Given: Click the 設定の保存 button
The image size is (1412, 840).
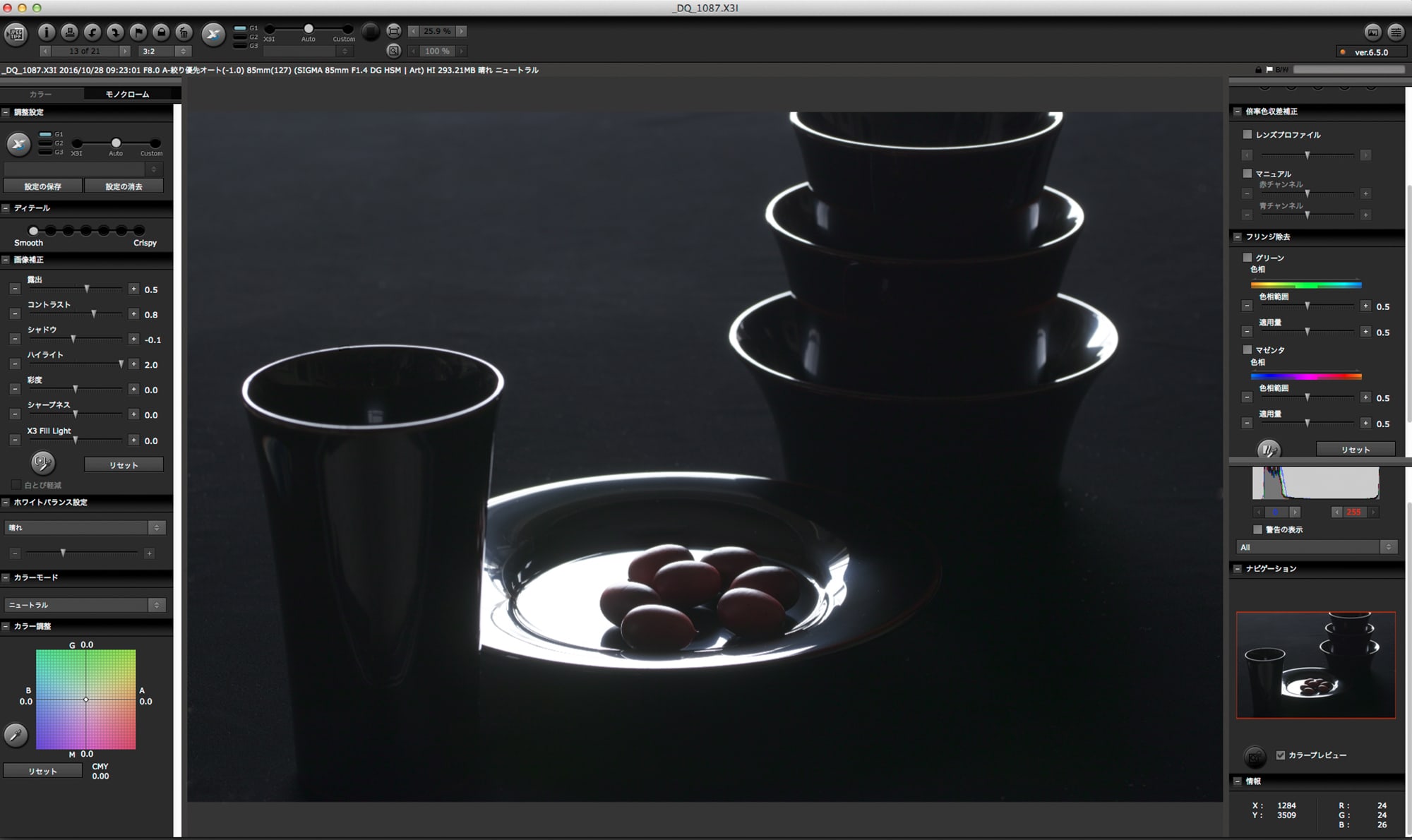Looking at the screenshot, I should 42,186.
